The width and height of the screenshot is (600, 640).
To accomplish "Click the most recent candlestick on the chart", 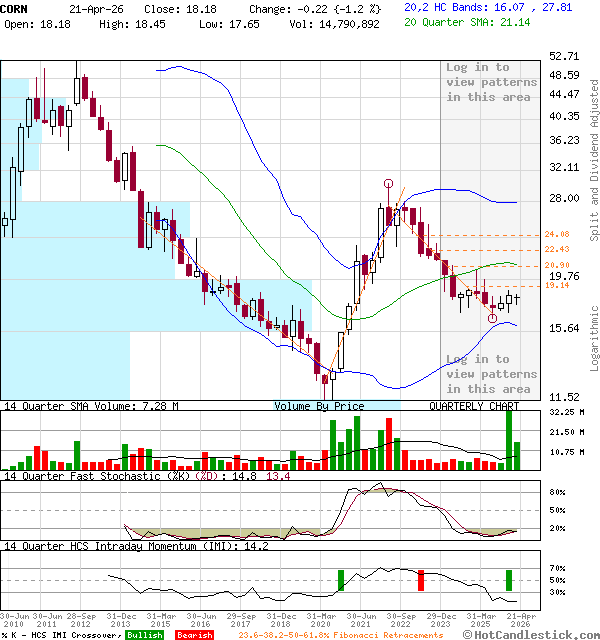I will coord(517,297).
